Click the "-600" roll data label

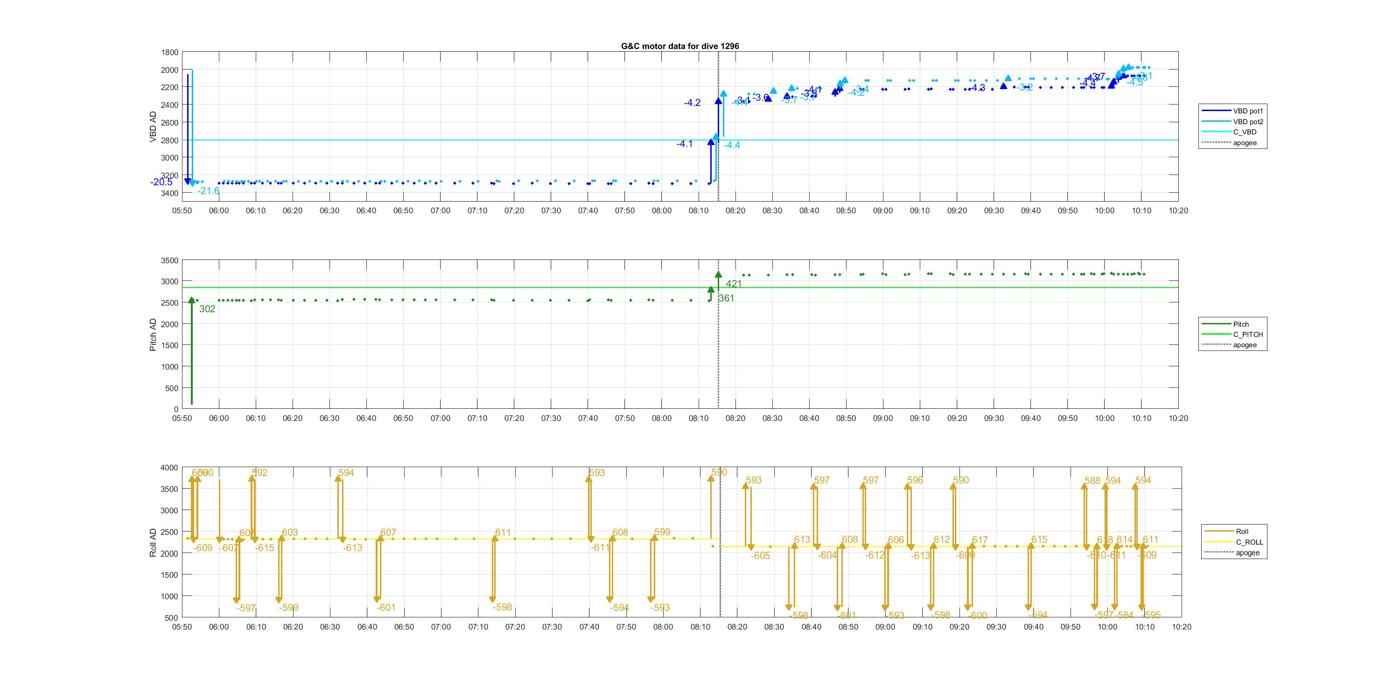pos(977,616)
